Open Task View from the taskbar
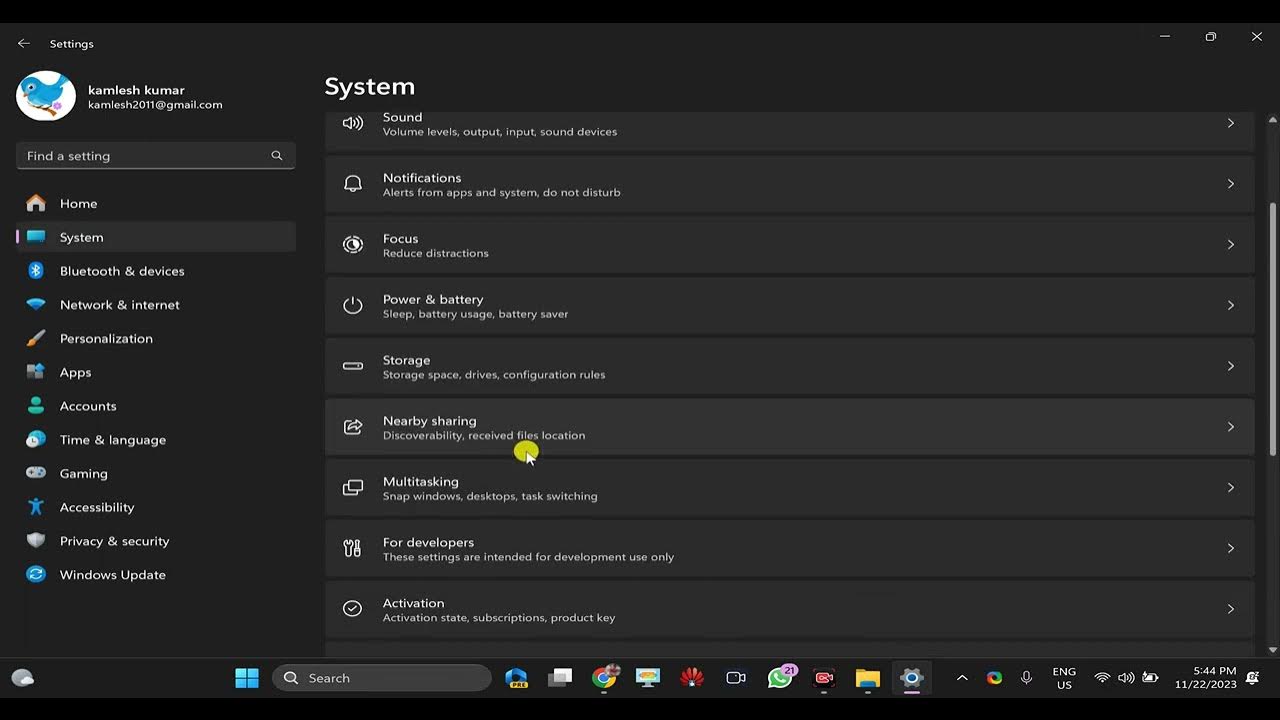The width and height of the screenshot is (1280, 720). point(560,678)
